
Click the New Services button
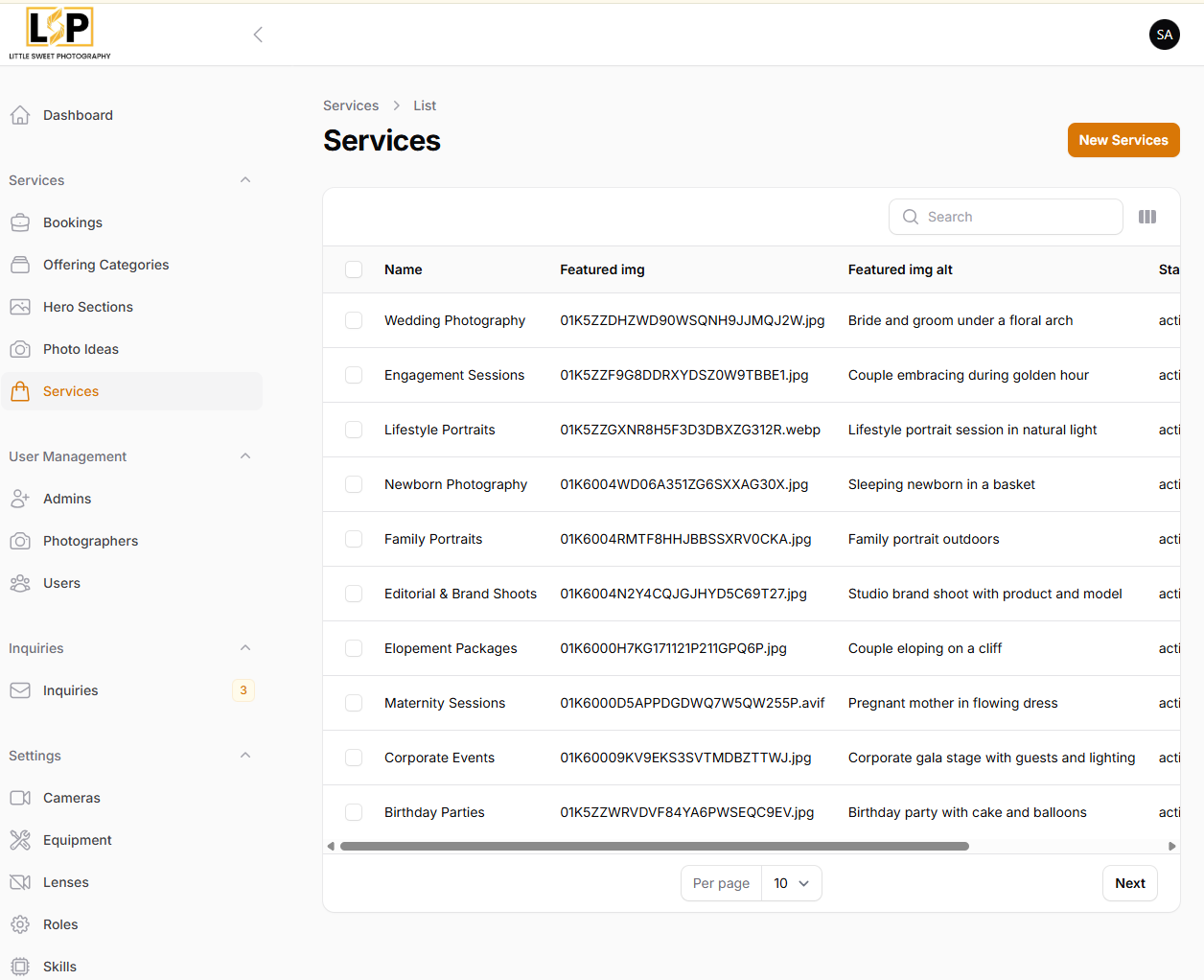pyautogui.click(x=1123, y=140)
